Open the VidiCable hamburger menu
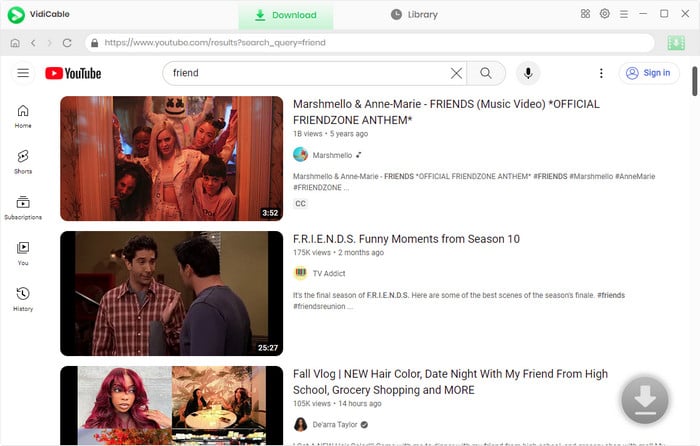700x446 pixels. point(624,14)
